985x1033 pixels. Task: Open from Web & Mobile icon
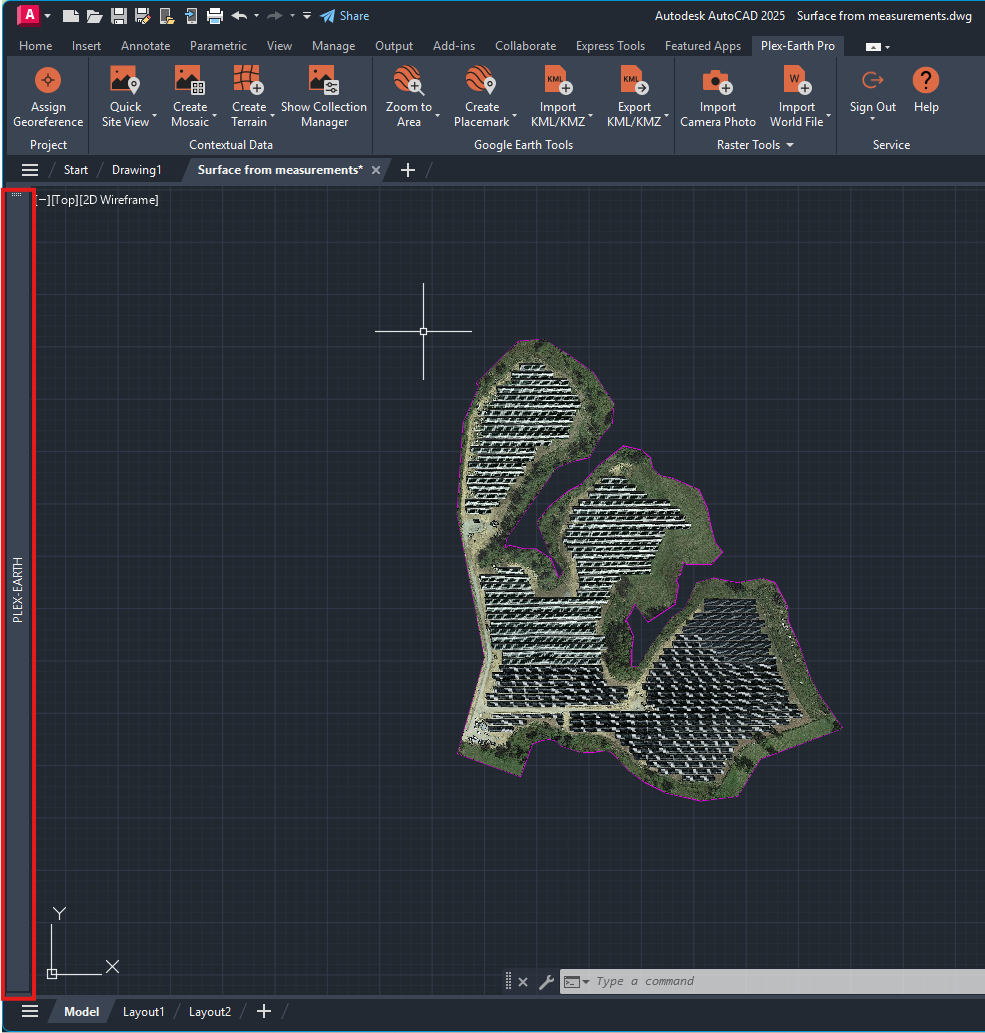click(x=167, y=16)
